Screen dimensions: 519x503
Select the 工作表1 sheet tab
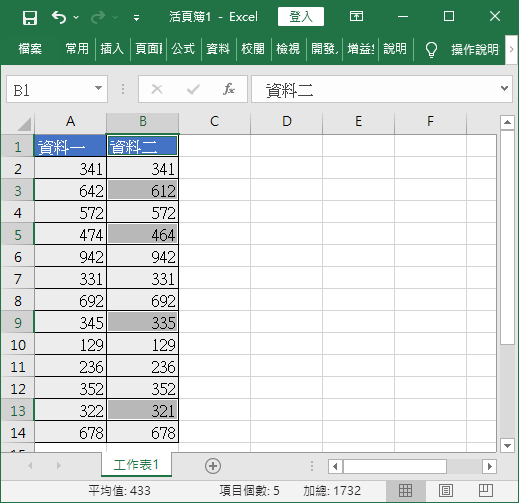coord(136,464)
